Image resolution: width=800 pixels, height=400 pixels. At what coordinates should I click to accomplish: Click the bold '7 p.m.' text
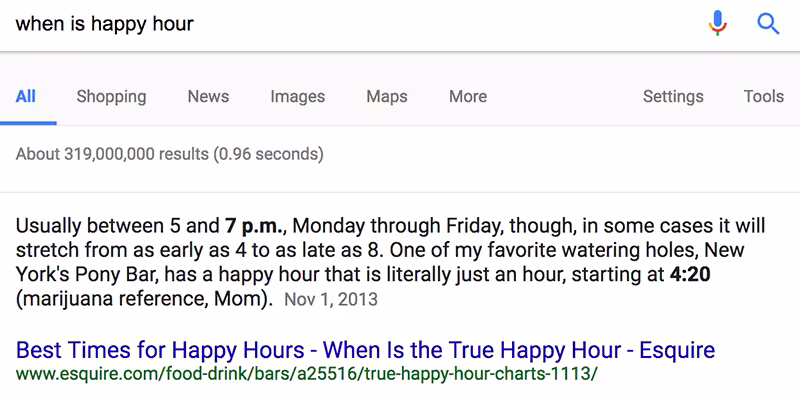pyautogui.click(x=255, y=225)
